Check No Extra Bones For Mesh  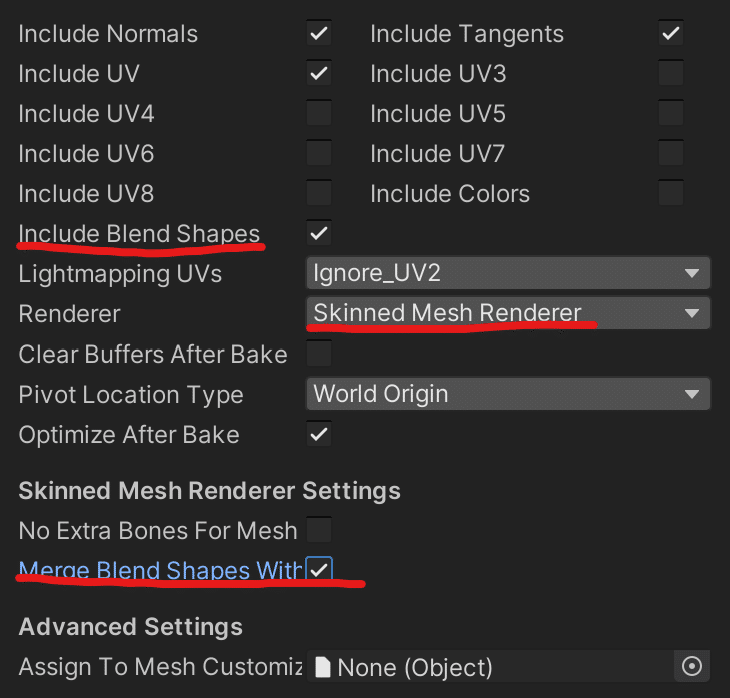319,530
